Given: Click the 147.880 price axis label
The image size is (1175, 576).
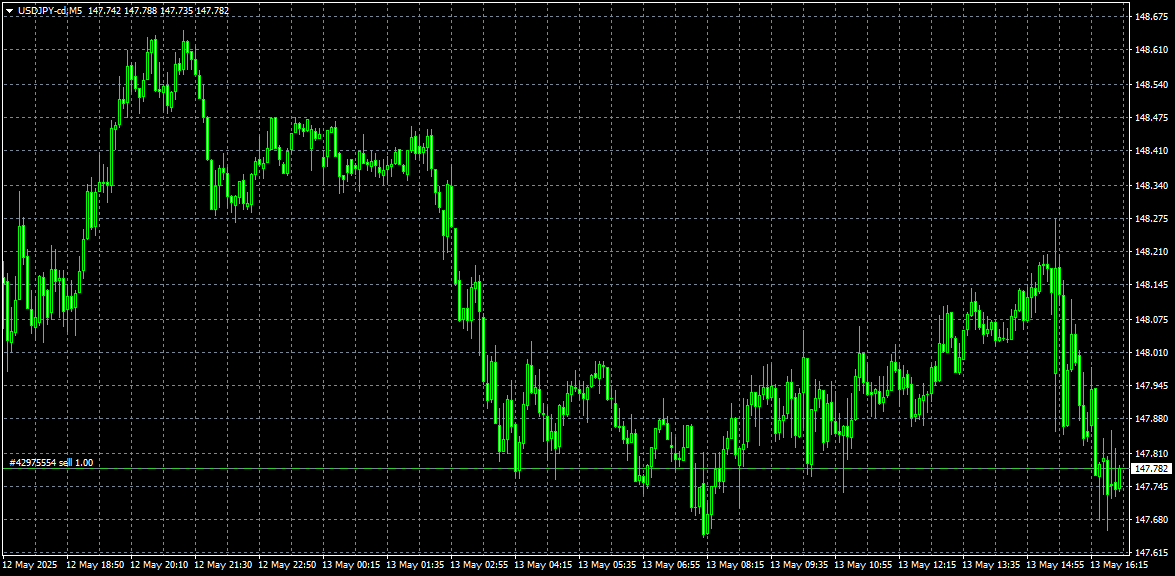Looking at the screenshot, I should point(1153,419).
